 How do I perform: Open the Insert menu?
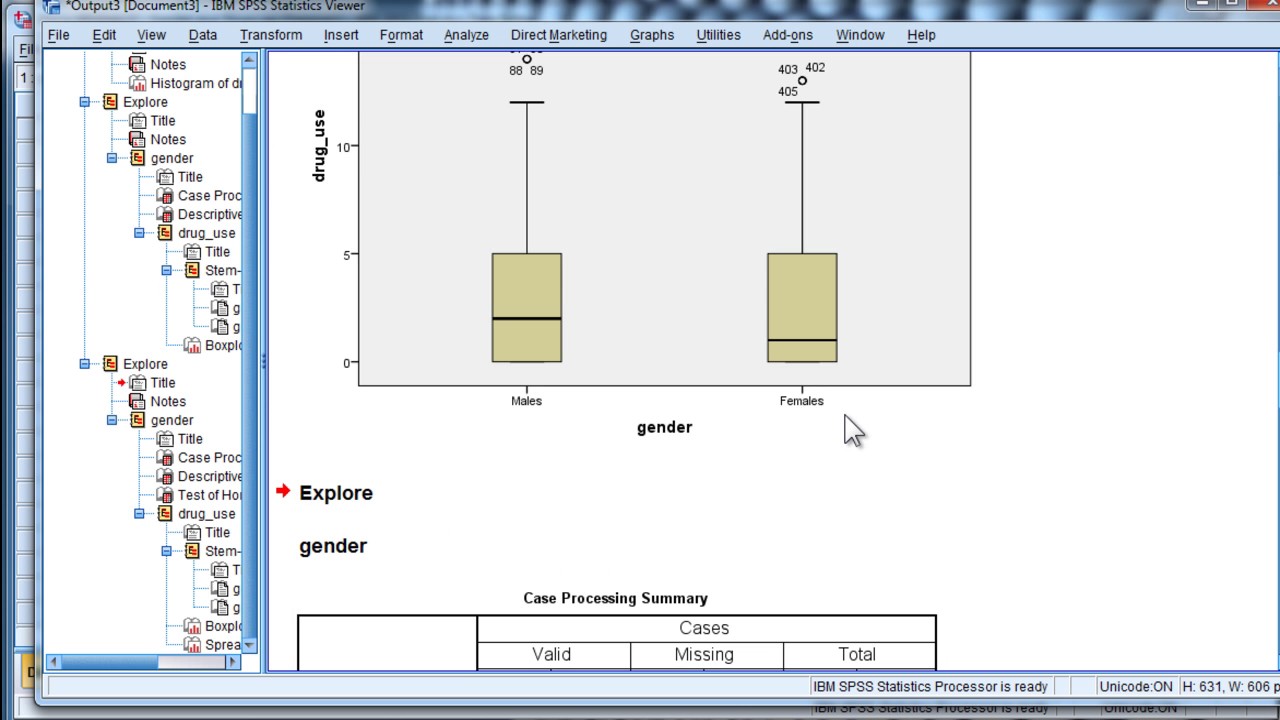(341, 35)
